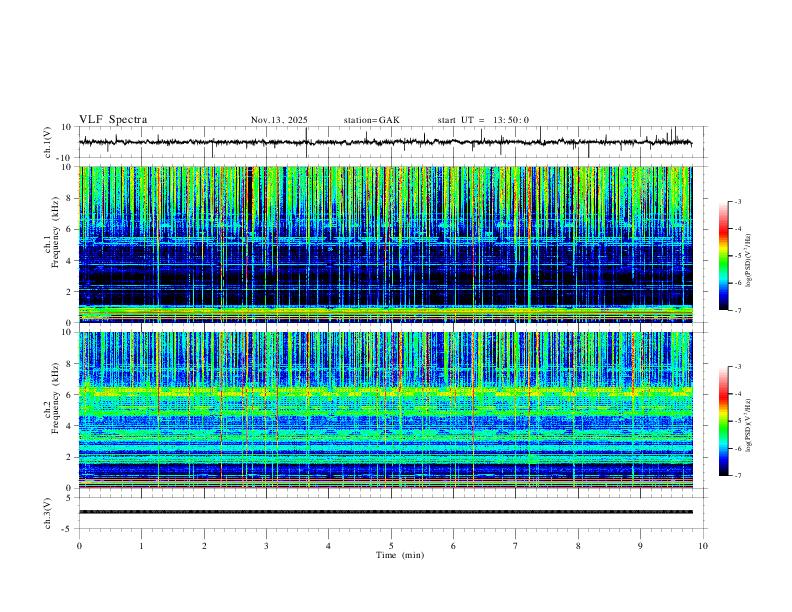The image size is (792, 612).
Task: Click the ch.2 colorbar log(PSD) label
Action: [748, 425]
